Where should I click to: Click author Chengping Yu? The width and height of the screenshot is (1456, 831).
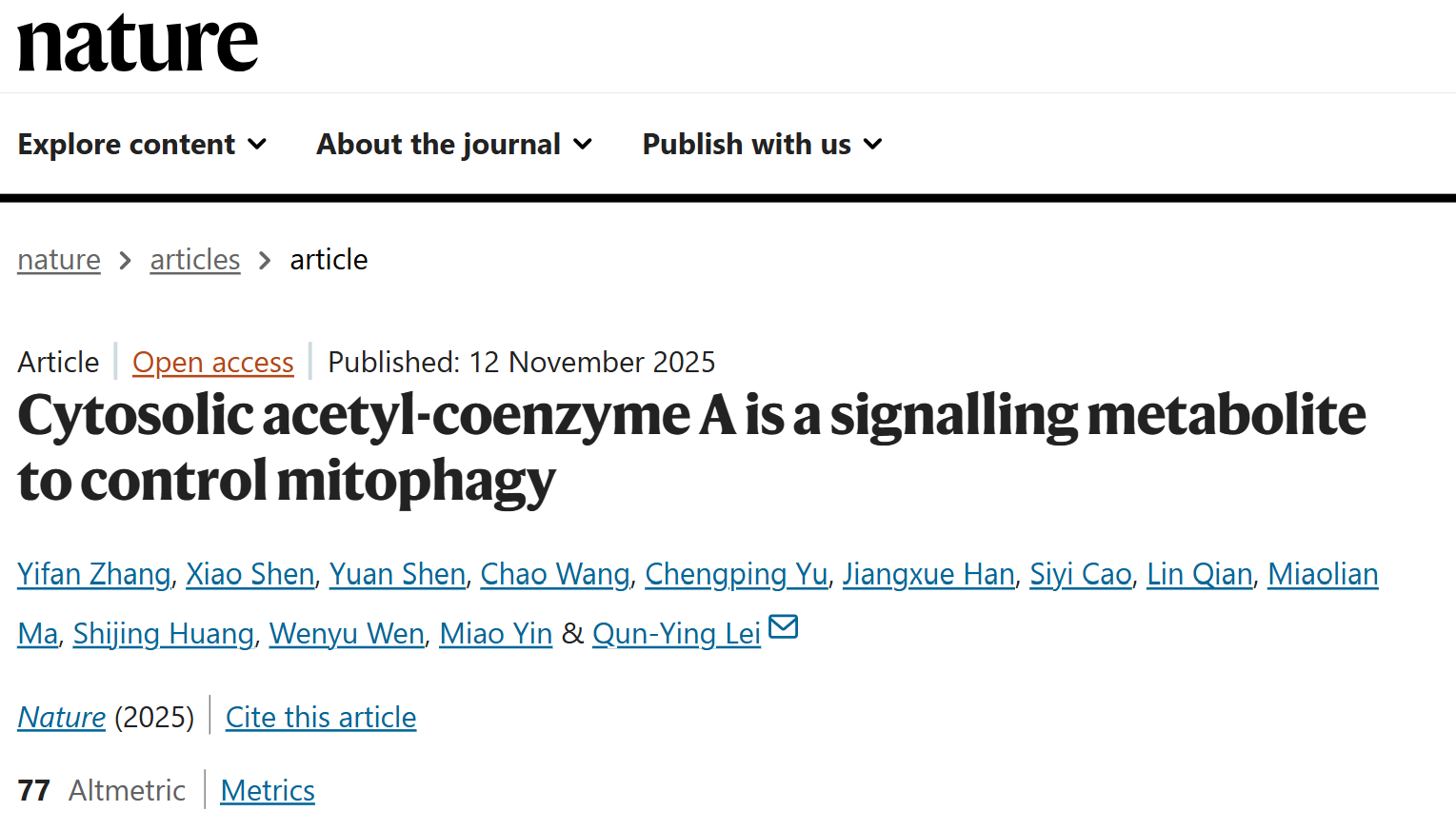pyautogui.click(x=736, y=574)
